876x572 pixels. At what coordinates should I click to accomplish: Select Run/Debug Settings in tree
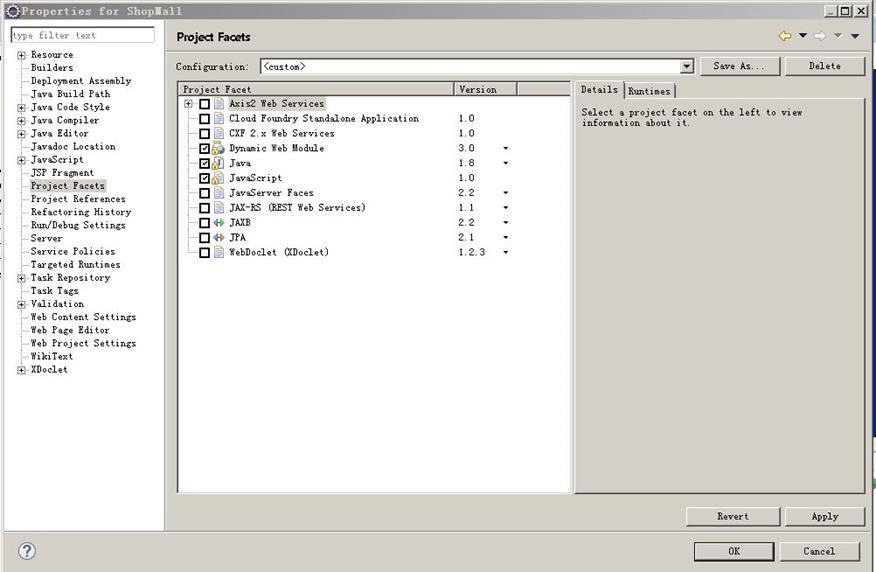pos(78,225)
